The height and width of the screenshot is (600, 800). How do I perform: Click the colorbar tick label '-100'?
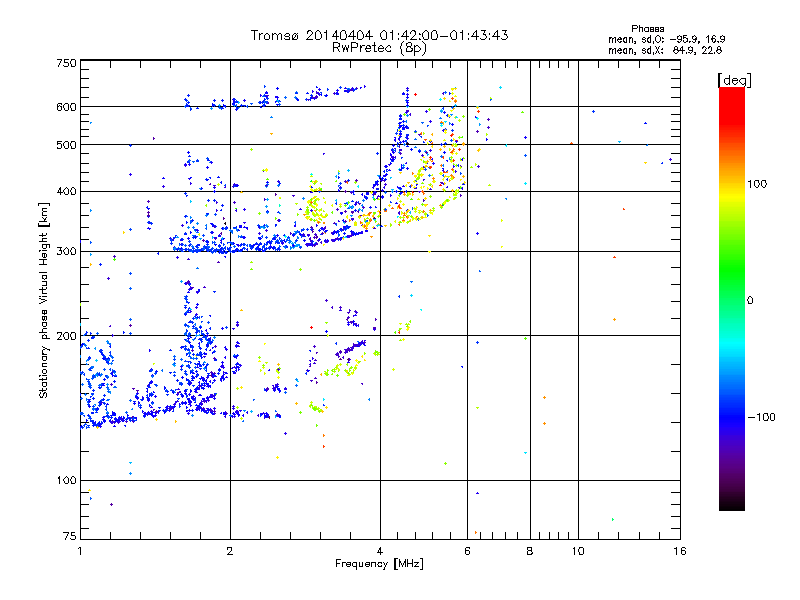click(x=761, y=417)
